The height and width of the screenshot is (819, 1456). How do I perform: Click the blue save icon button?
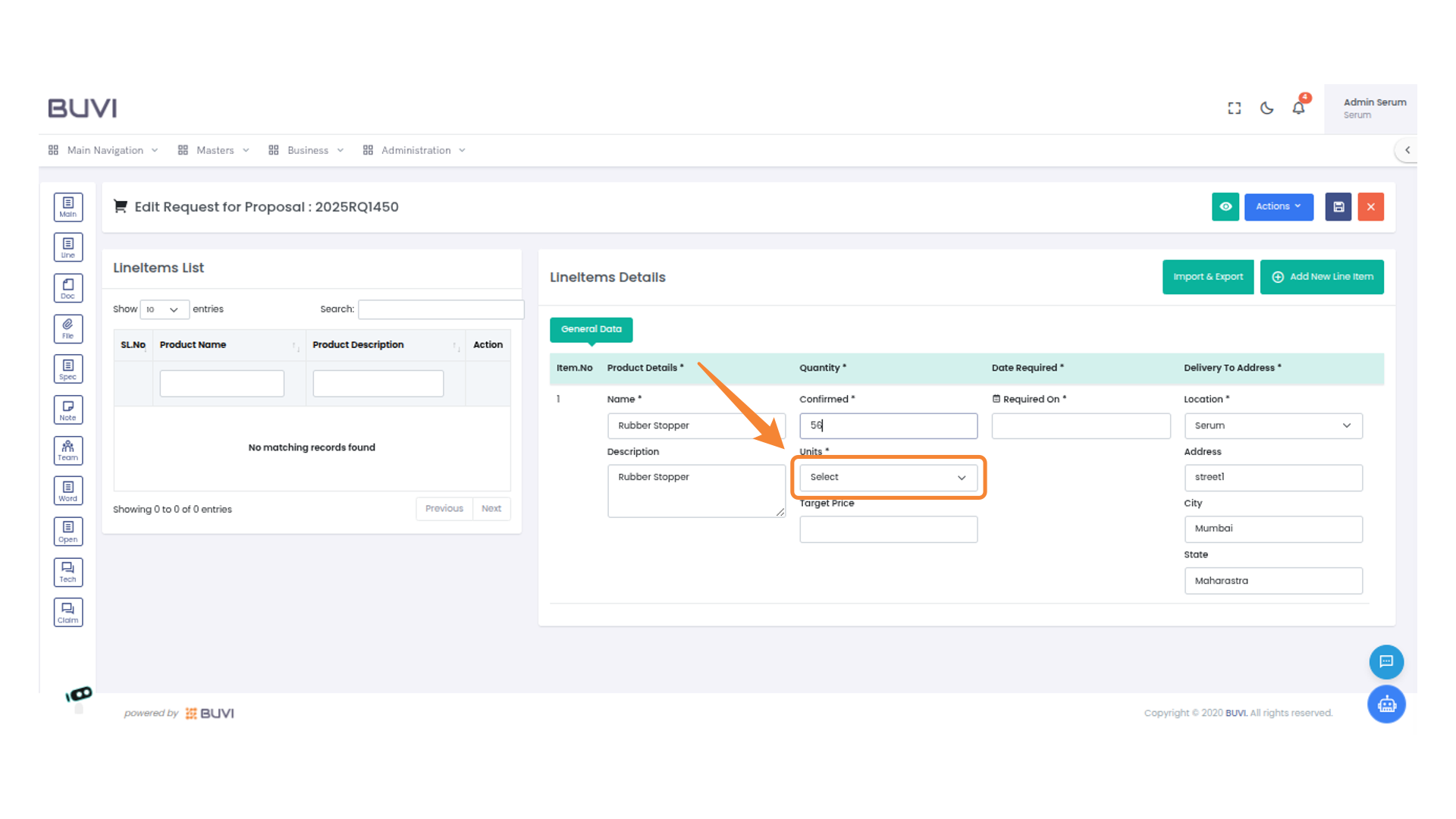[1338, 207]
